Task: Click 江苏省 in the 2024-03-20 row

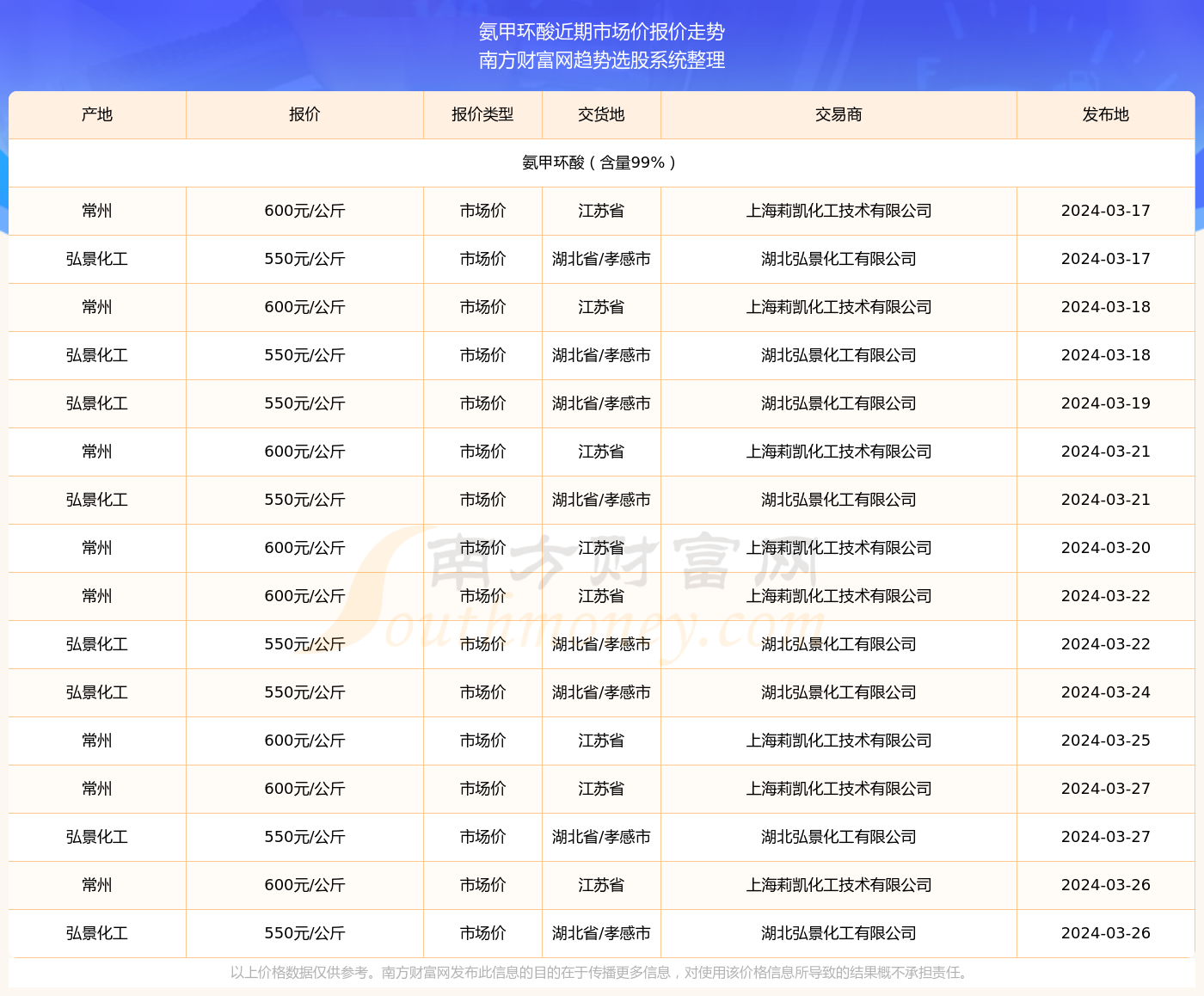Action: pos(601,548)
